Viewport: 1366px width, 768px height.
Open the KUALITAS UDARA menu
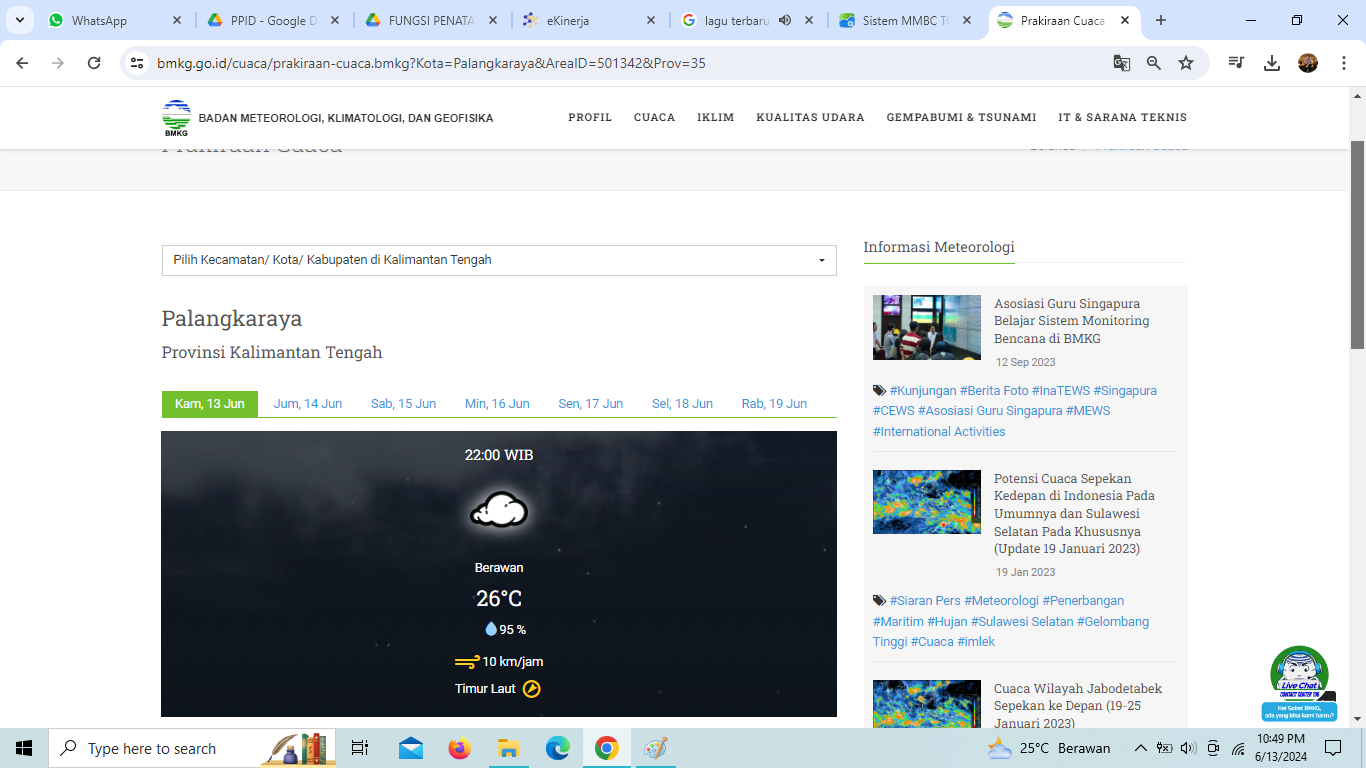click(810, 117)
